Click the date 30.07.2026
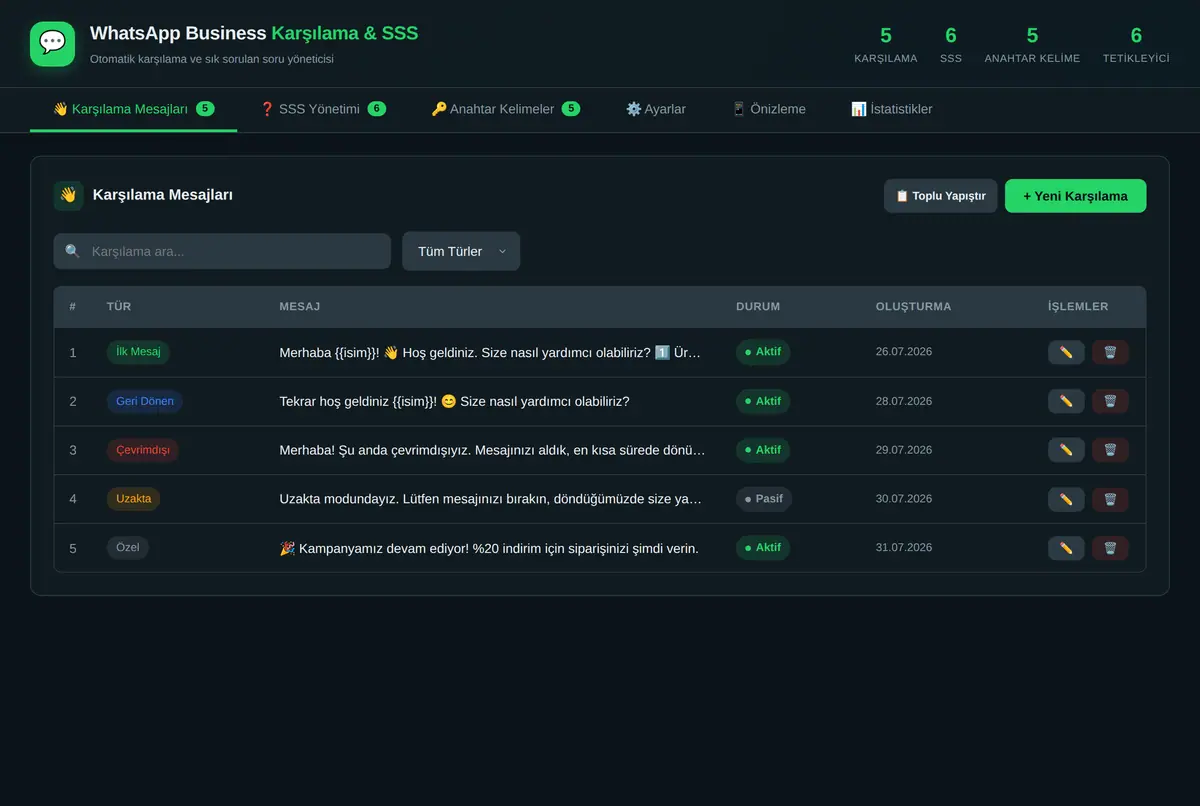Screen dimensions: 1200x806 point(903,499)
